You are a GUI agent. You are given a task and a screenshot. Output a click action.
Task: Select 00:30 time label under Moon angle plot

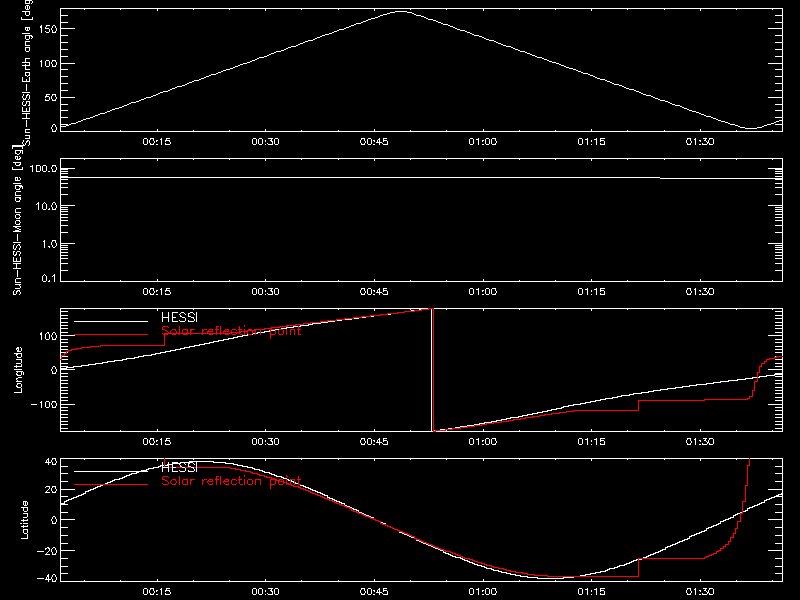[x=265, y=292]
